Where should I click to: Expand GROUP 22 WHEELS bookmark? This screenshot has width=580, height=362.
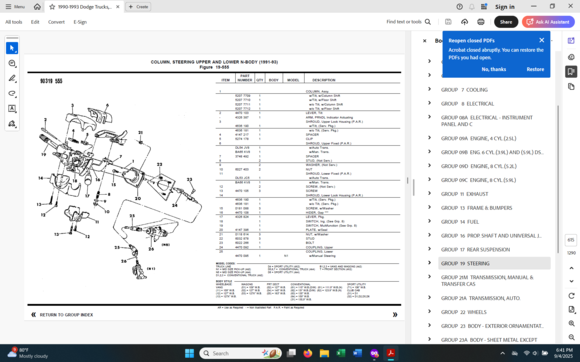coord(429,311)
